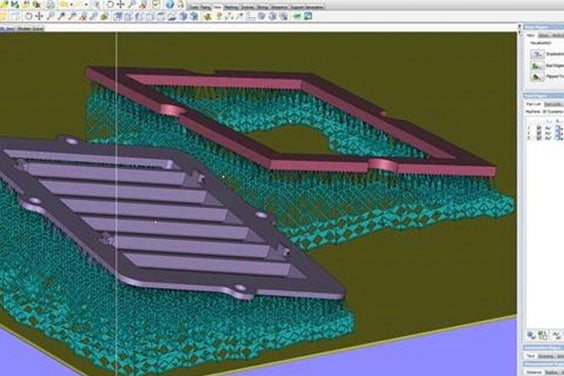The width and height of the screenshot is (564, 376).
Task: Switch to the Slicing ribbon tab
Action: pyautogui.click(x=263, y=7)
